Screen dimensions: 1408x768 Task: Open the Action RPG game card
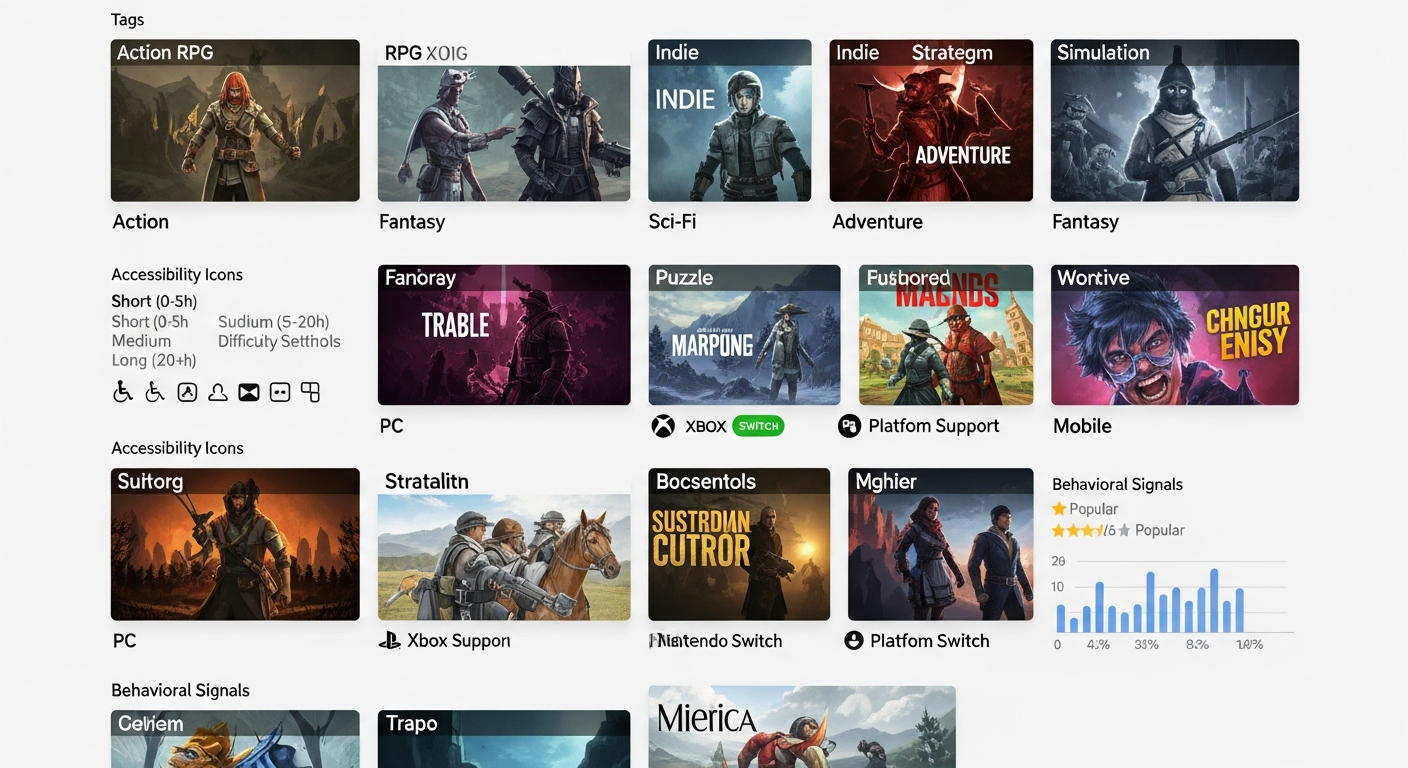coord(235,120)
